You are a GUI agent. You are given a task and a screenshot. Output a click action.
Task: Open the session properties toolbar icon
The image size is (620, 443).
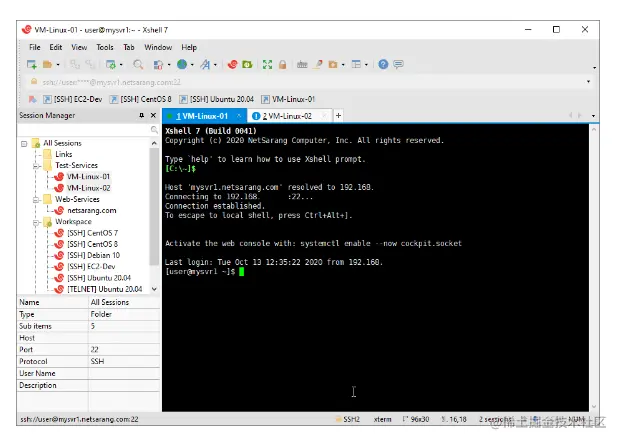tap(111, 64)
